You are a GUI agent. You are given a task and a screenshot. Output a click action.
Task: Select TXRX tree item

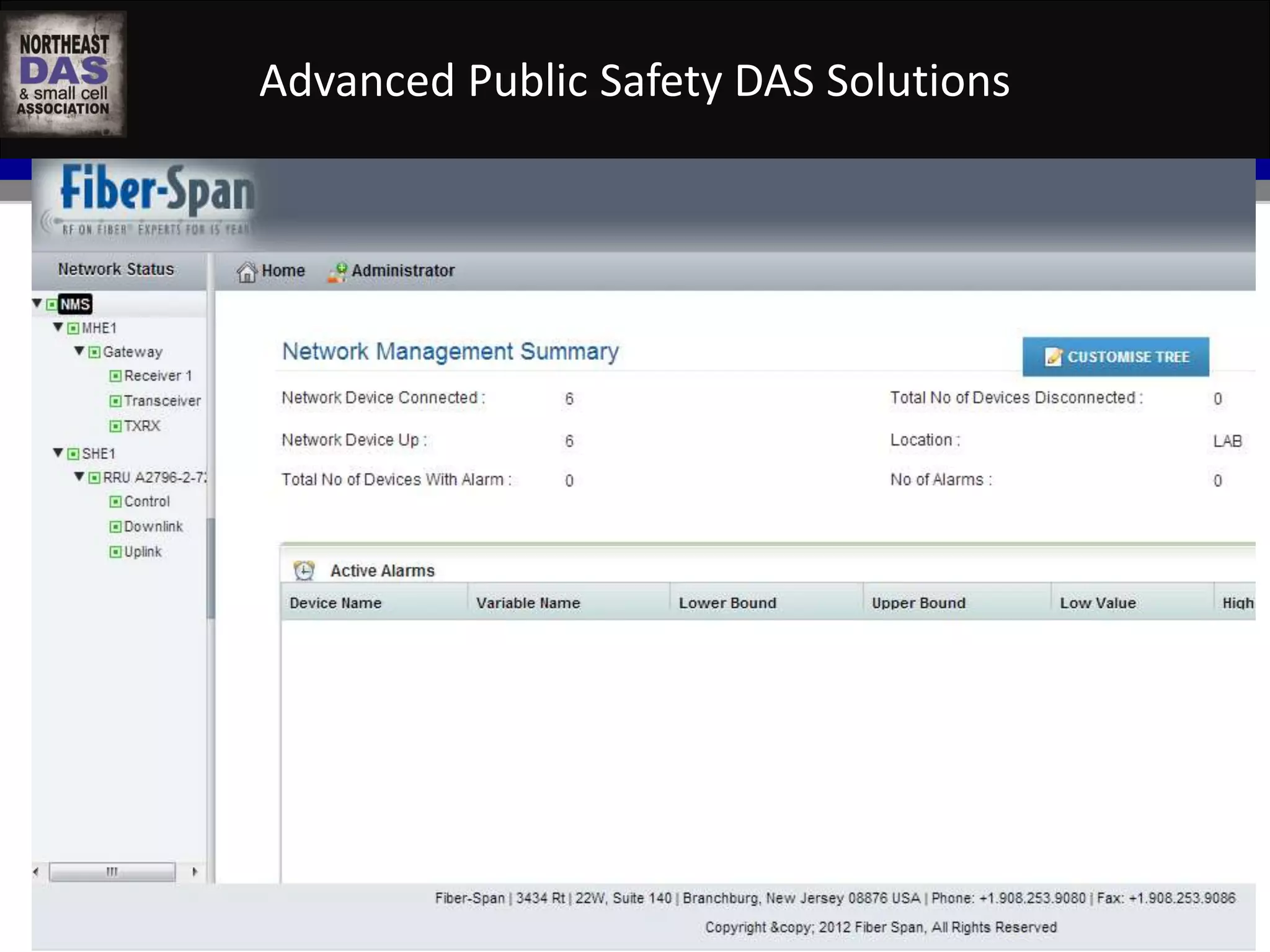142,426
